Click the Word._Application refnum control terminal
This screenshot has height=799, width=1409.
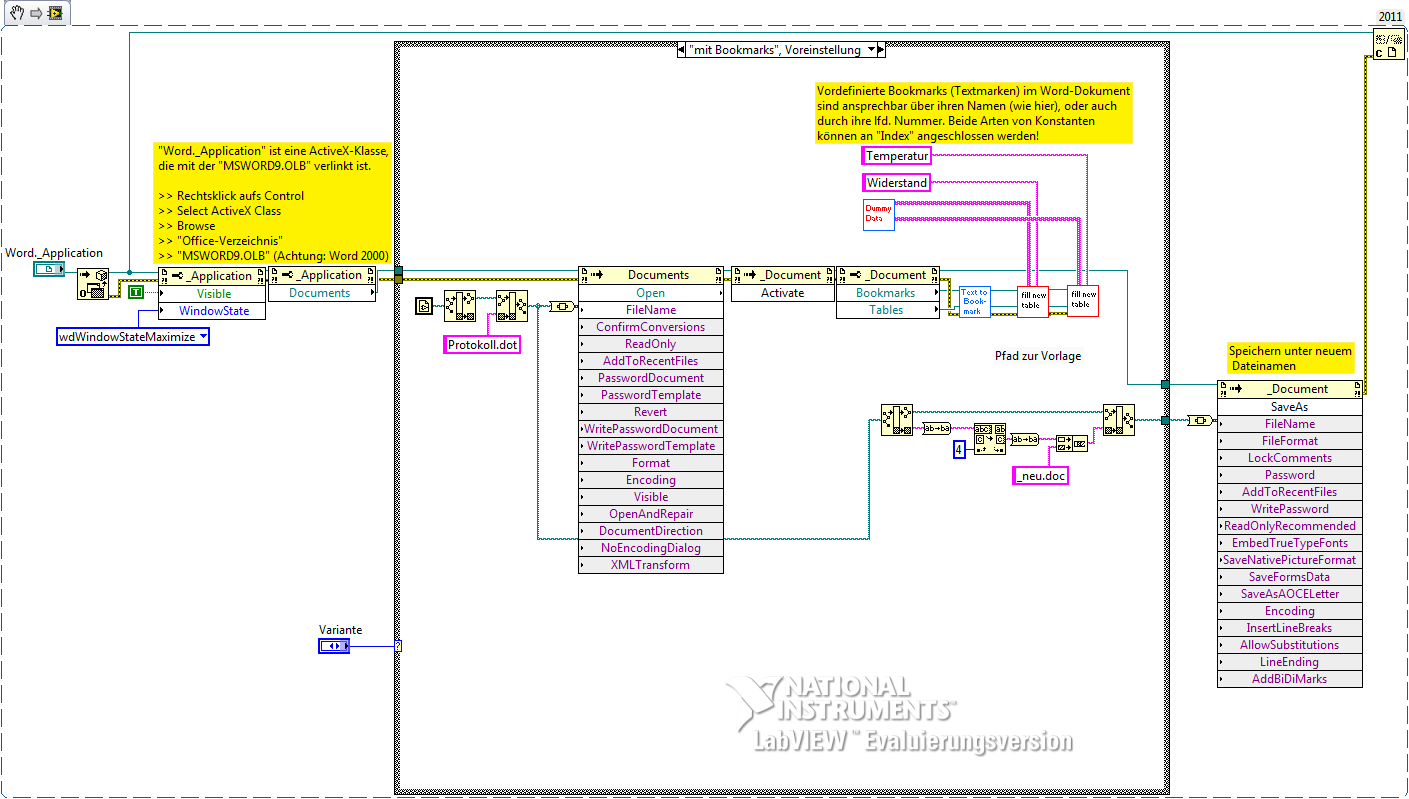49,270
